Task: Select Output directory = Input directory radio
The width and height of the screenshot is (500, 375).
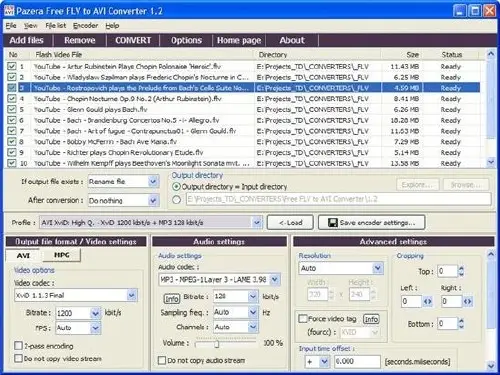Action: point(176,187)
